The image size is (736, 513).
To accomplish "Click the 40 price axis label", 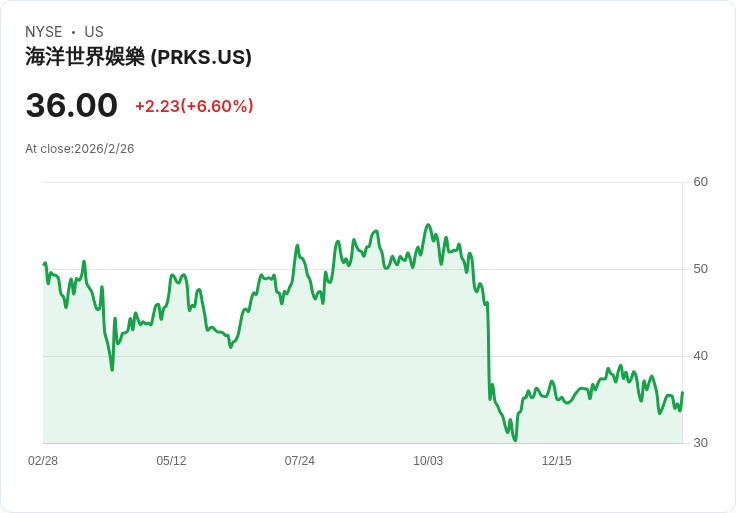I will [700, 356].
